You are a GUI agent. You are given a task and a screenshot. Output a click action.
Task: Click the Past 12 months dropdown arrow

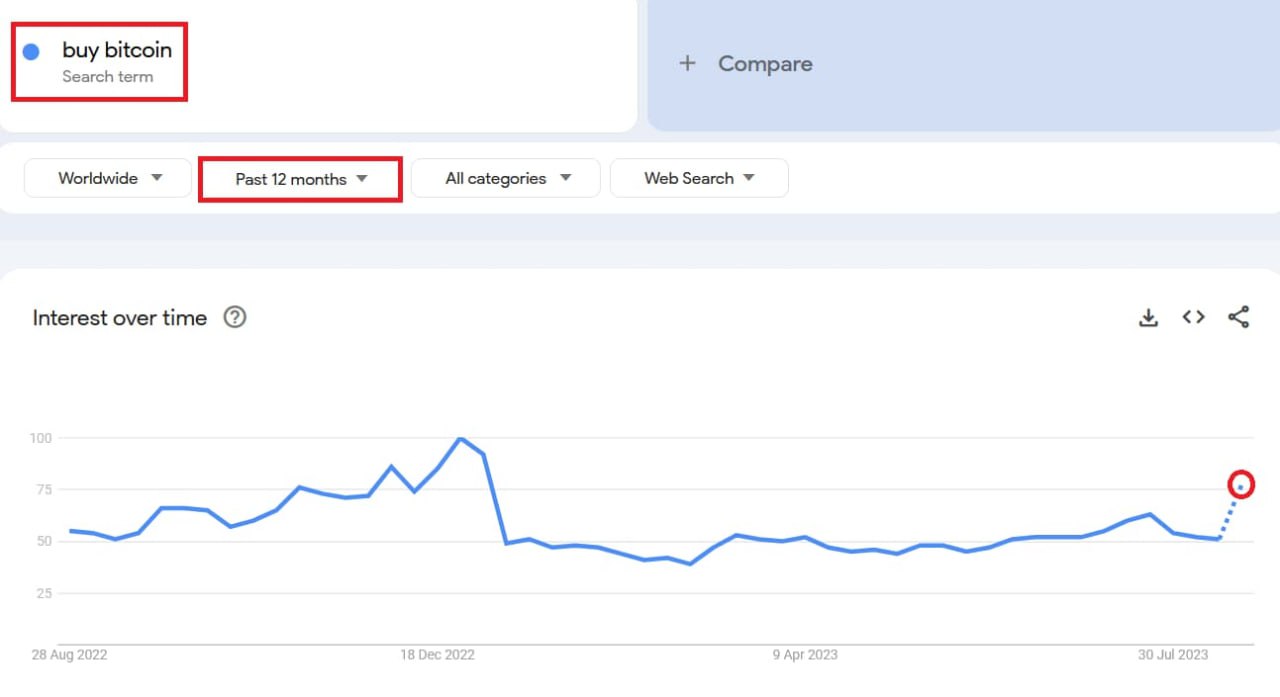pos(361,179)
